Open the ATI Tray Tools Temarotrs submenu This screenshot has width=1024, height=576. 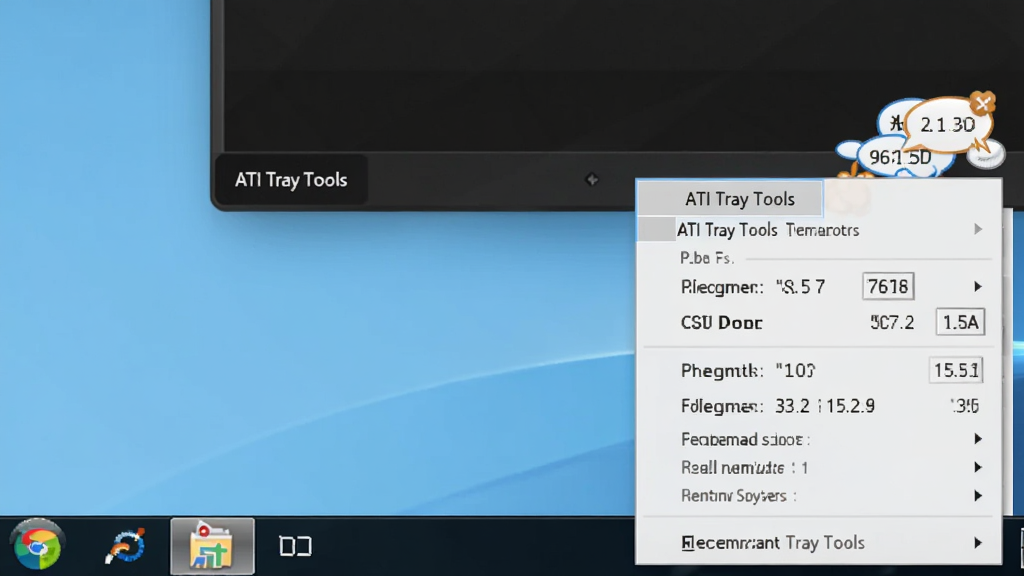click(x=819, y=230)
